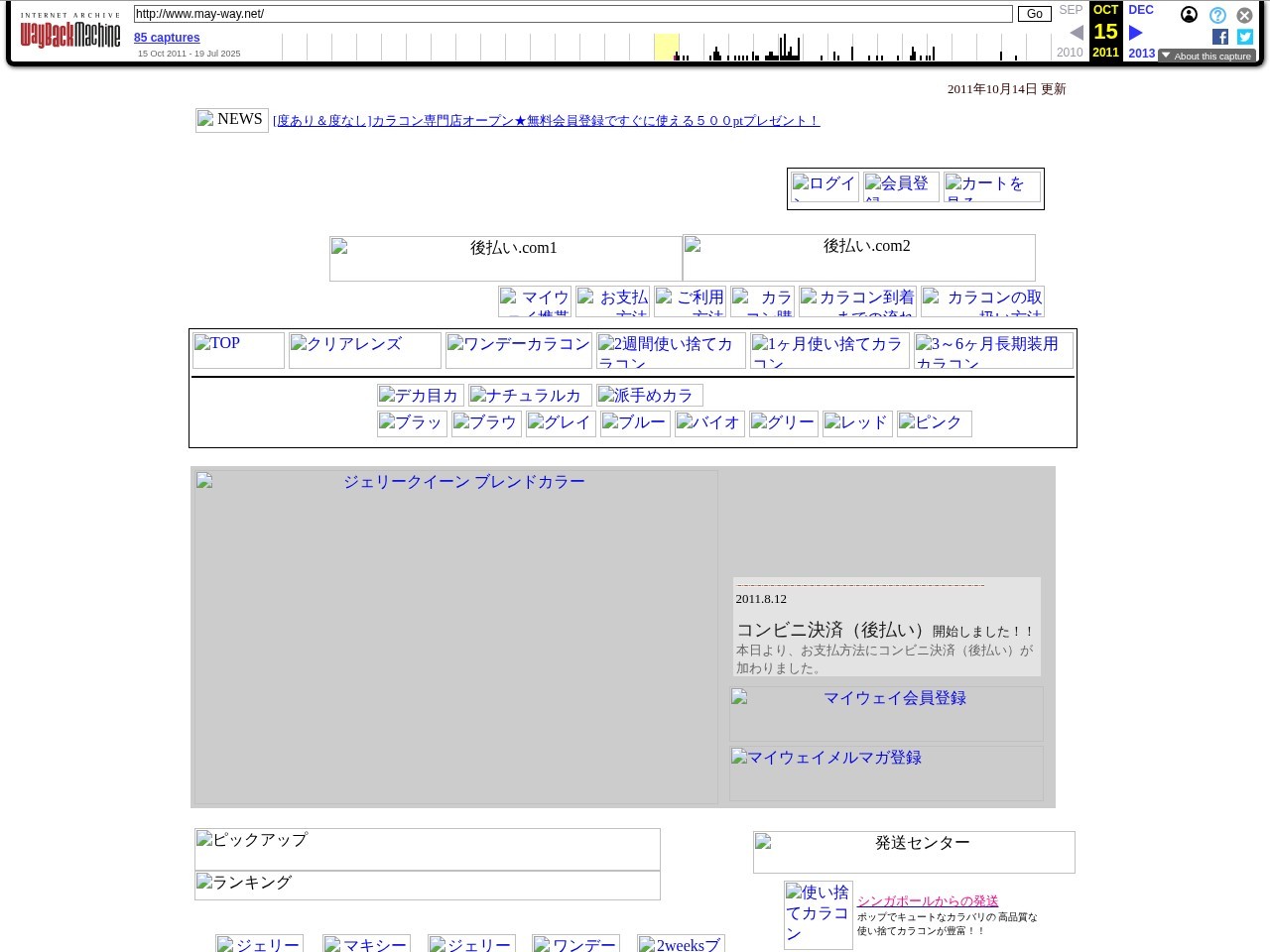Jump to the 2013 captures
1270x952 pixels.
pos(1141,53)
